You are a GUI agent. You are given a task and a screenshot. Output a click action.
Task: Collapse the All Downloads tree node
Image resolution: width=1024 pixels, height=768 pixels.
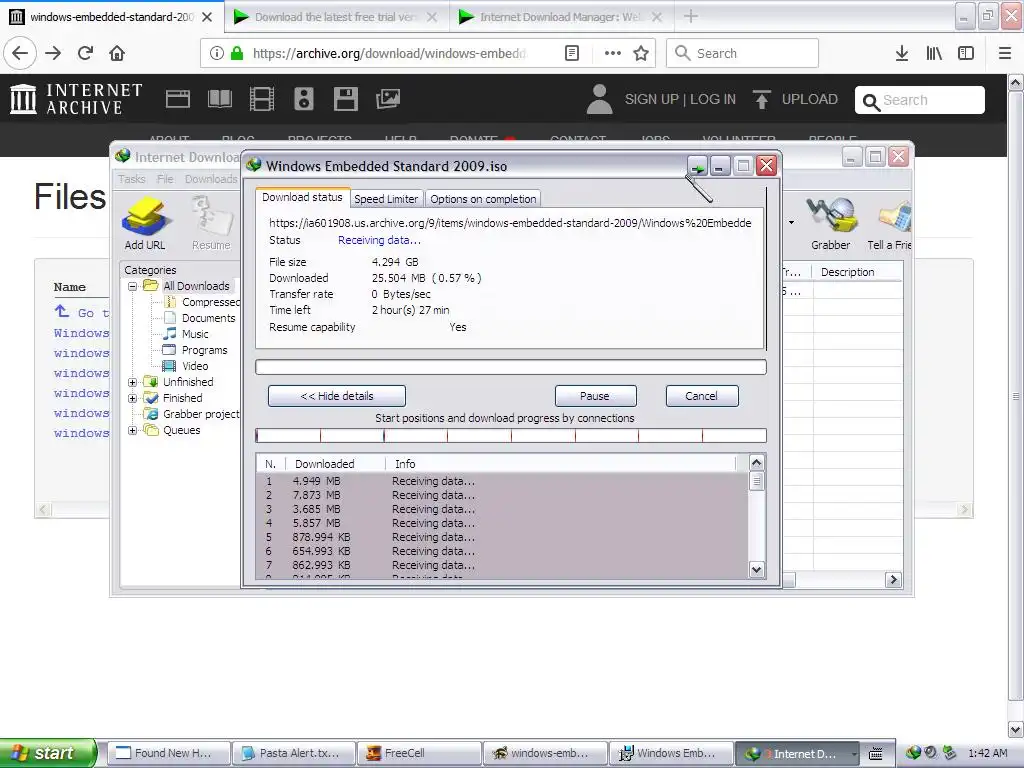tap(132, 286)
